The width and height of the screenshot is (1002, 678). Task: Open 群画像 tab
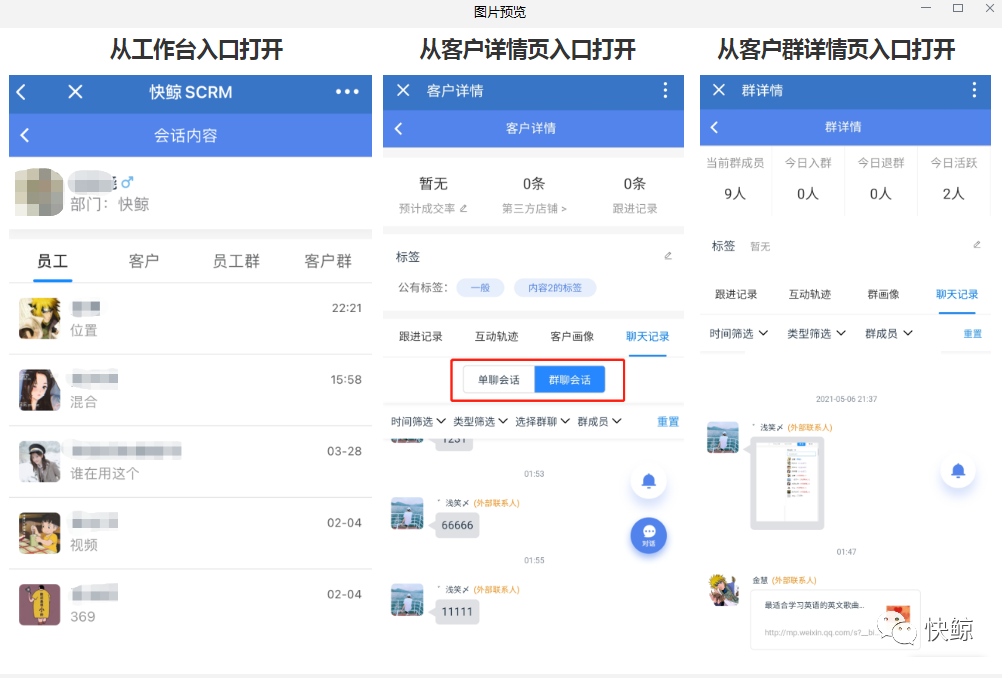point(883,294)
